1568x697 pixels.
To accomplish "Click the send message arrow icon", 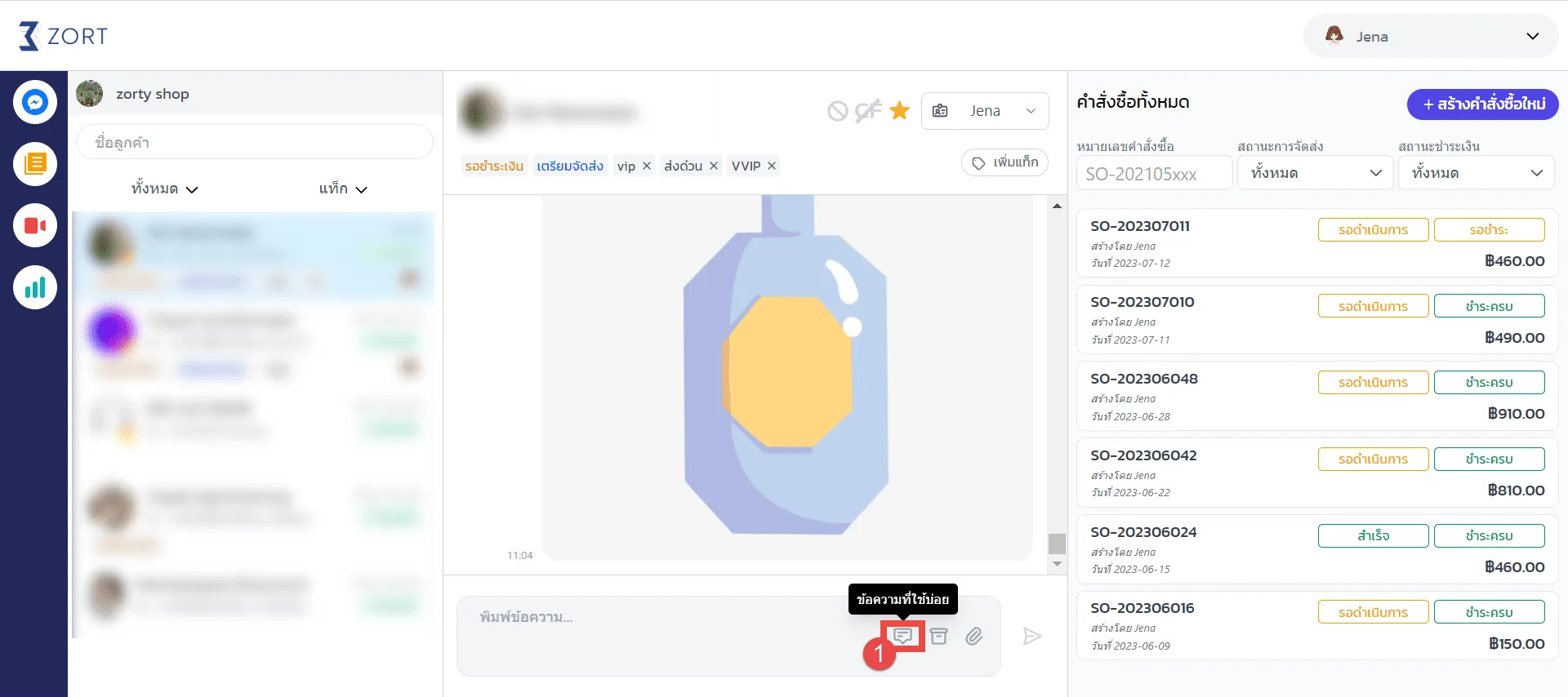I will pyautogui.click(x=1032, y=637).
